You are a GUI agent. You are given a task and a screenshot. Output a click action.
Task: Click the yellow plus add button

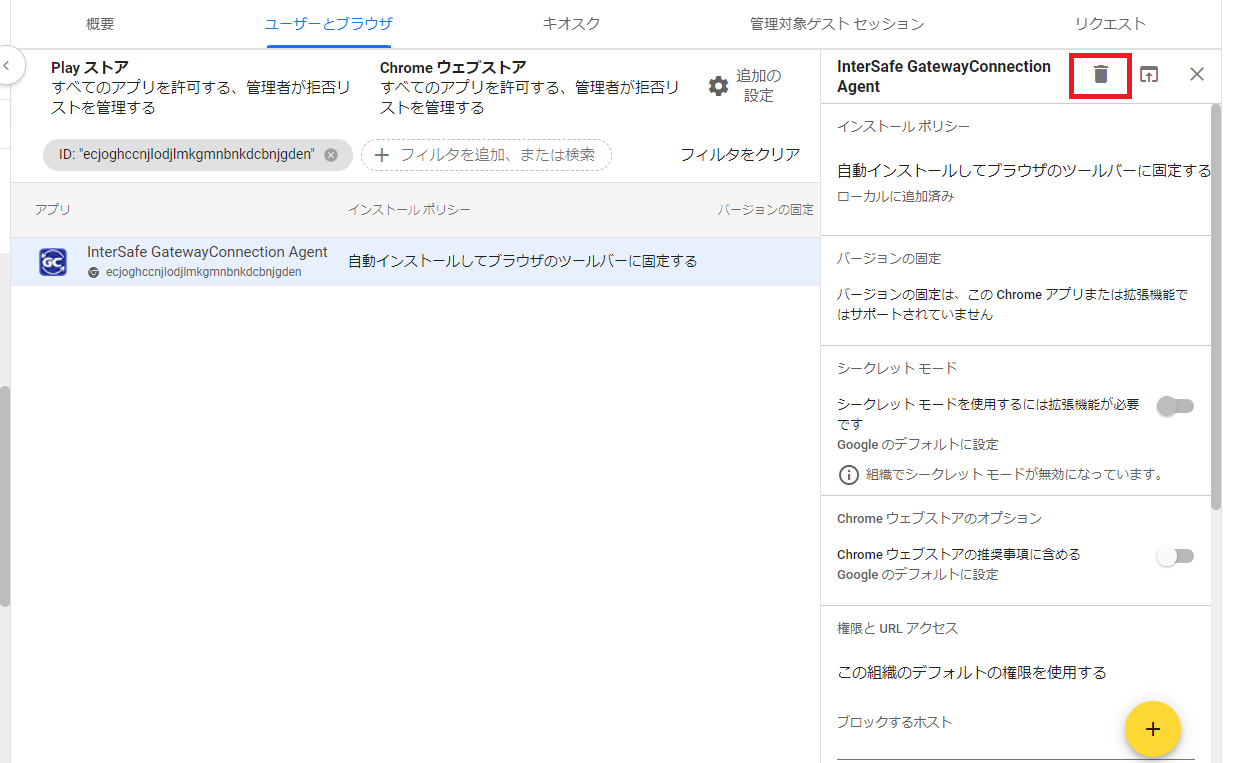tap(1153, 729)
